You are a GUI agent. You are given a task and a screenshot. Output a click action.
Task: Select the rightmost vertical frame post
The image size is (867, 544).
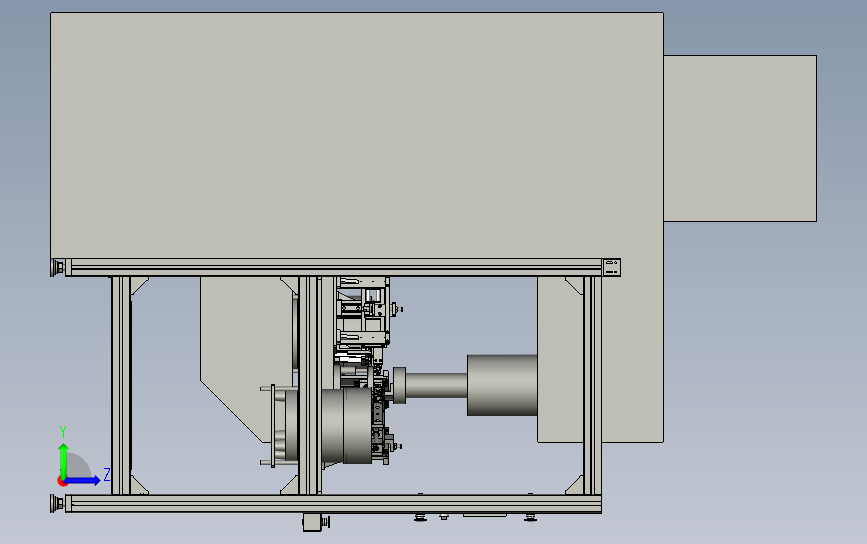(x=592, y=385)
